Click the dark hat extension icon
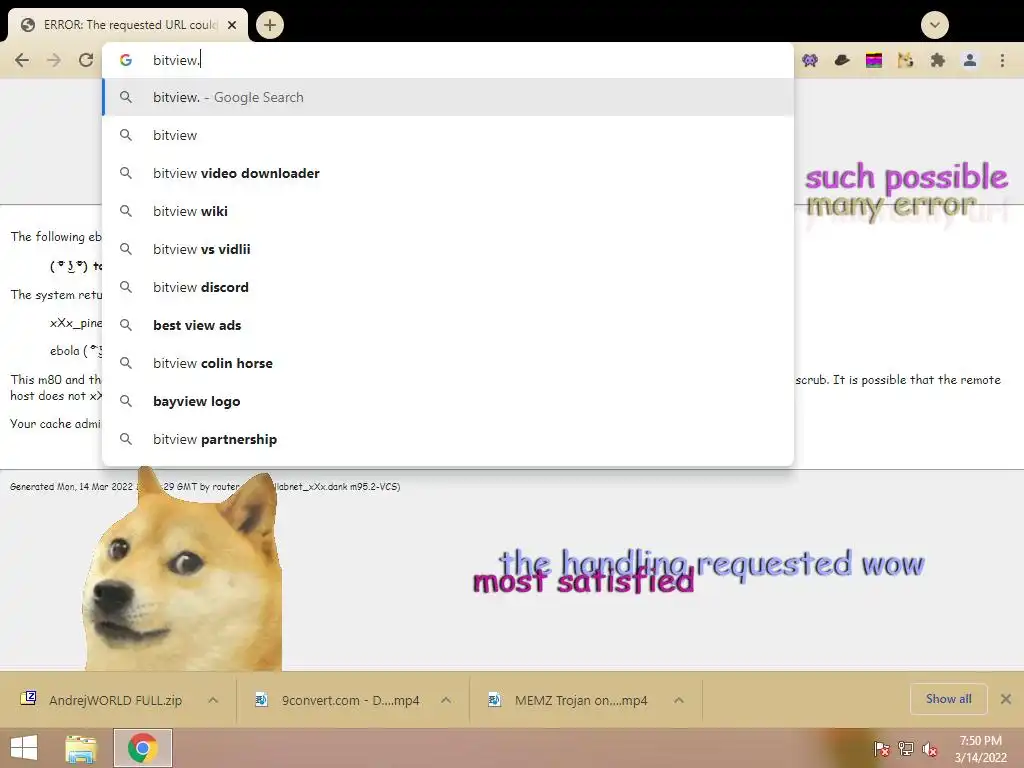The height and width of the screenshot is (768, 1024). 842,61
